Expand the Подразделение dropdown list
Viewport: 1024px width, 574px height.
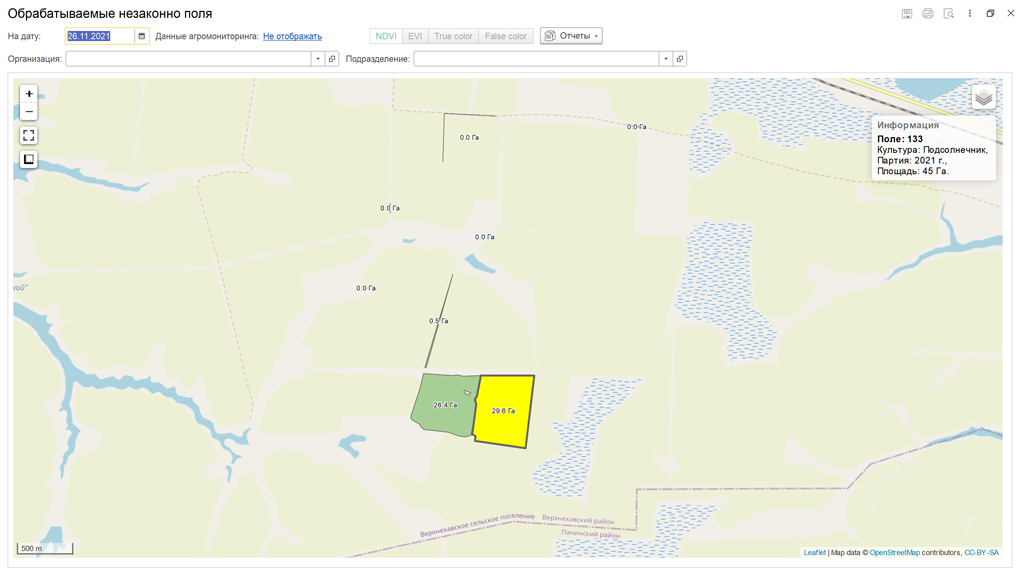pyautogui.click(x=666, y=59)
